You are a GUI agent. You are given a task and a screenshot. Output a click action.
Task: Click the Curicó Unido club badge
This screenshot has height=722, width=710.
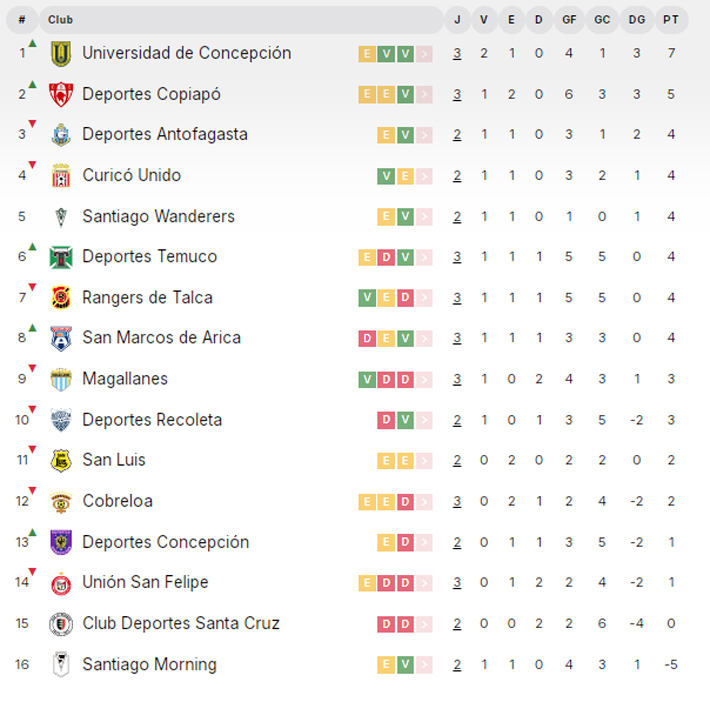coord(61,176)
